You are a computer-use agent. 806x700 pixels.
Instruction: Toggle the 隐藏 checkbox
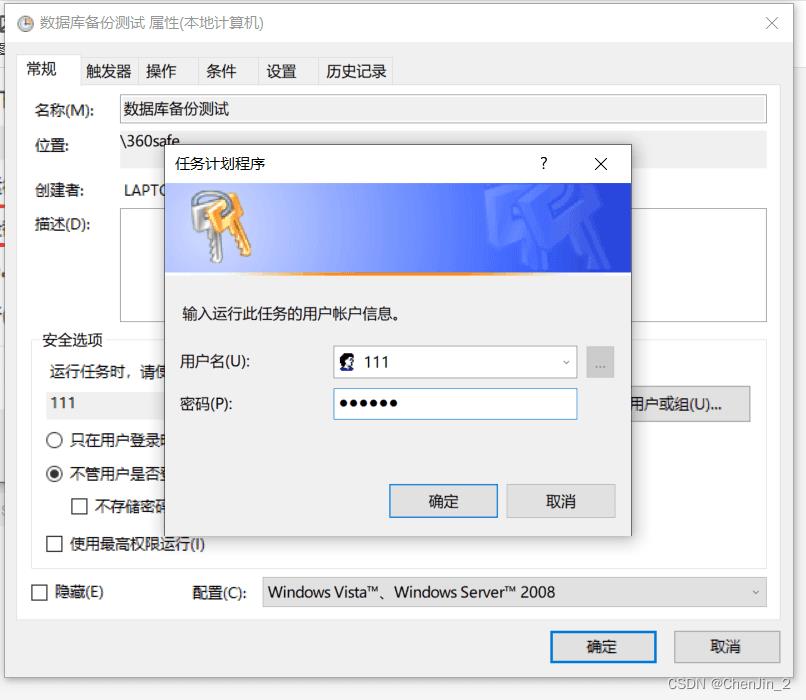[x=40, y=592]
